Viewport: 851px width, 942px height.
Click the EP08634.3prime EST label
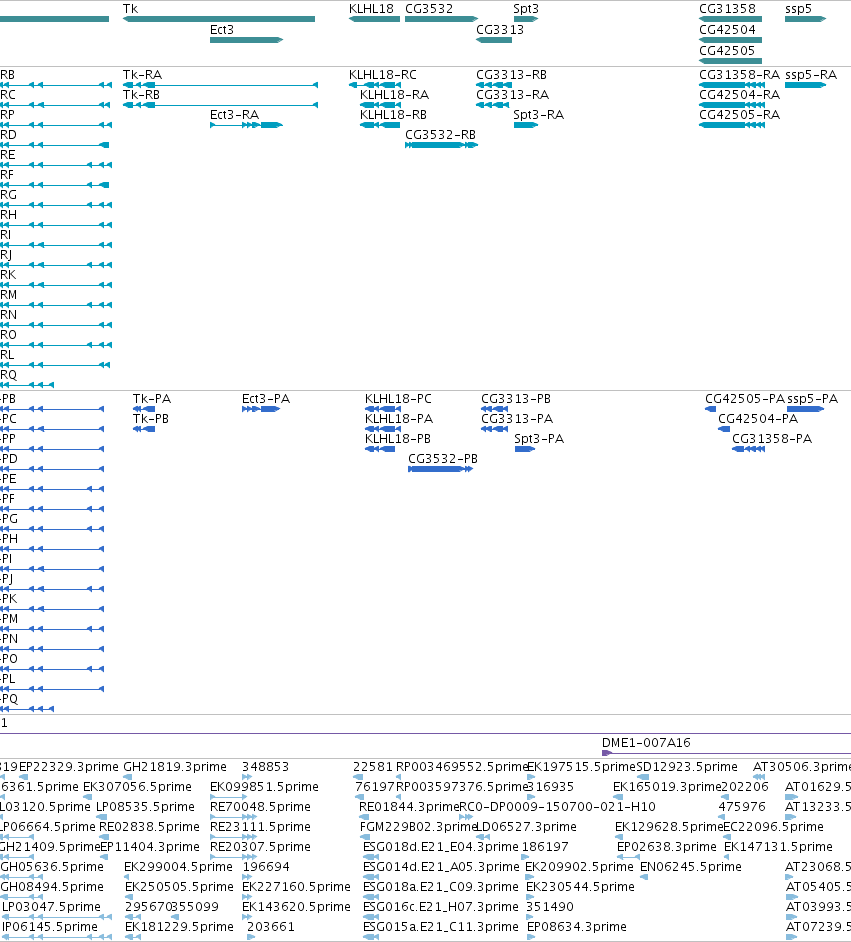point(577,927)
